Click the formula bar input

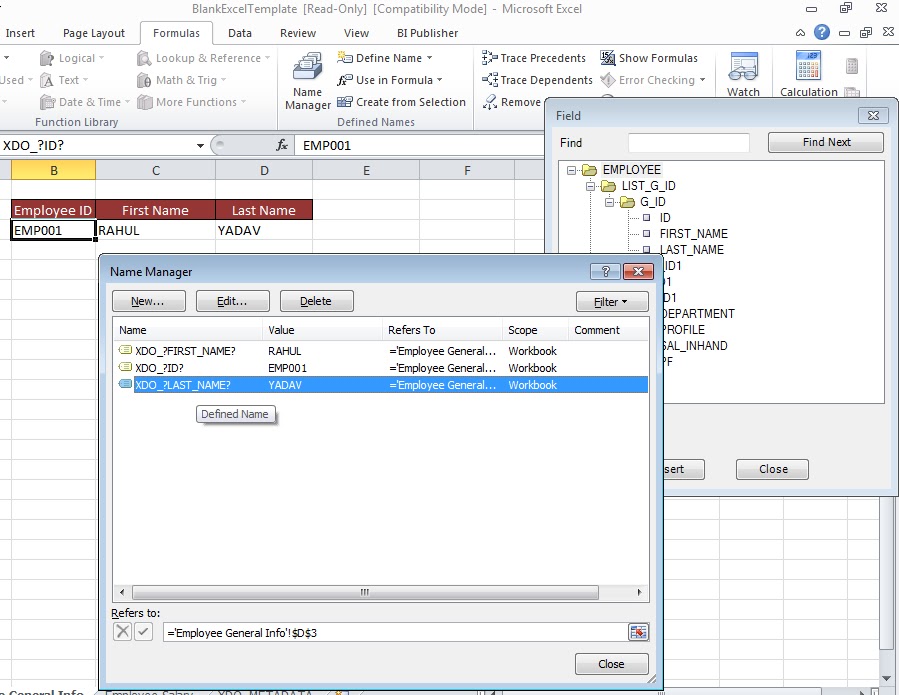(419, 146)
